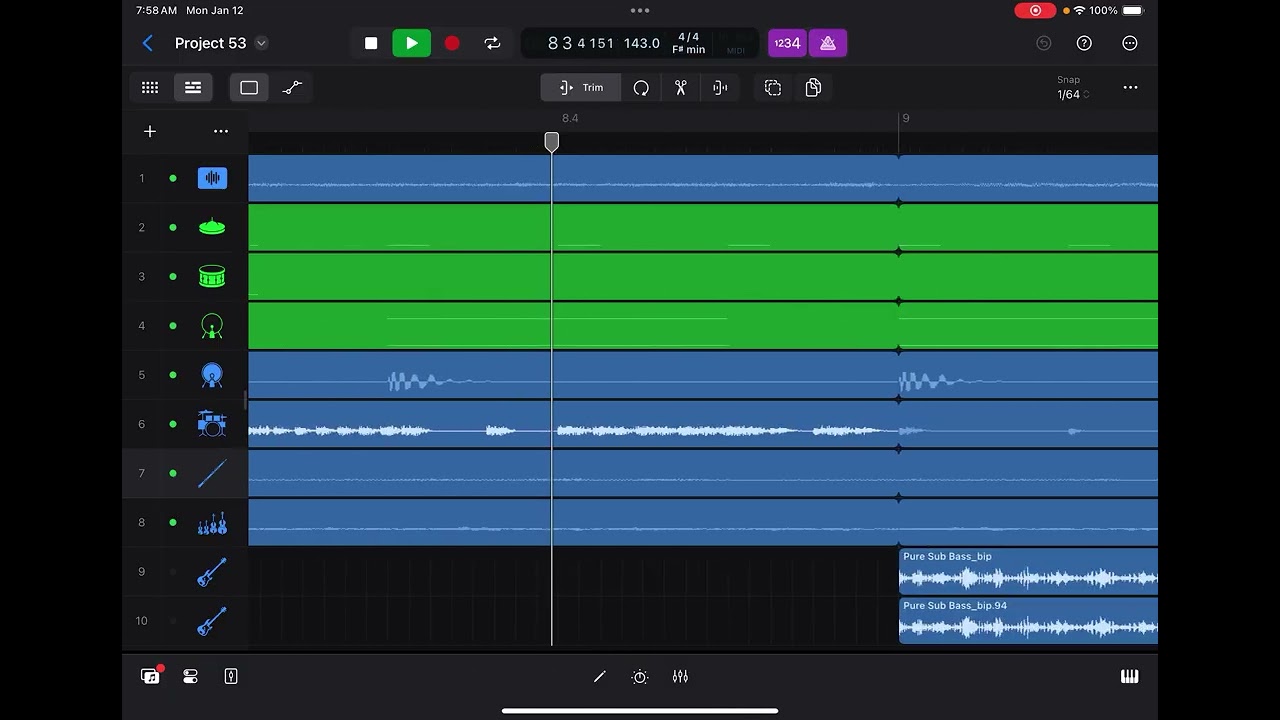Select track 8 string ensemble icon
Image resolution: width=1280 pixels, height=720 pixels.
(x=212, y=522)
